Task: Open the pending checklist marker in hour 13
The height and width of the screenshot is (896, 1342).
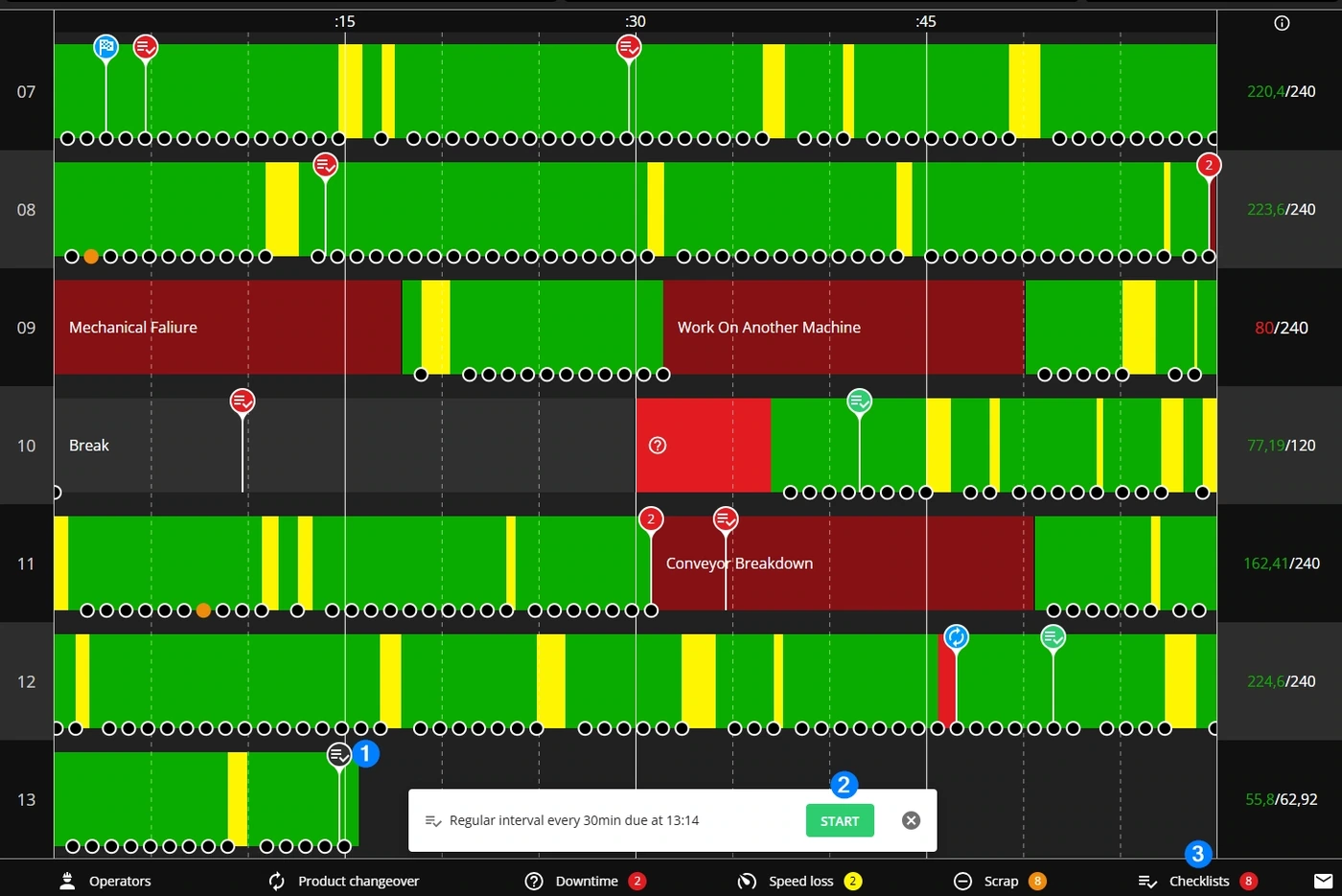Action: click(339, 755)
